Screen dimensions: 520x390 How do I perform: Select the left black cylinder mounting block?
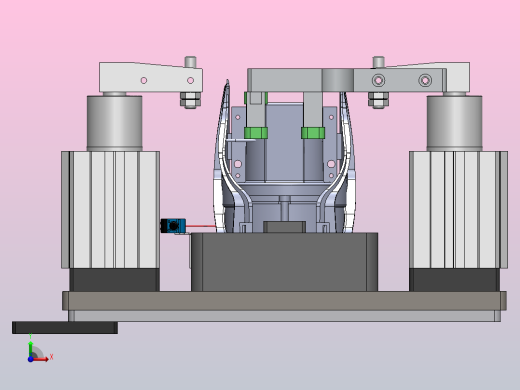click(114, 280)
